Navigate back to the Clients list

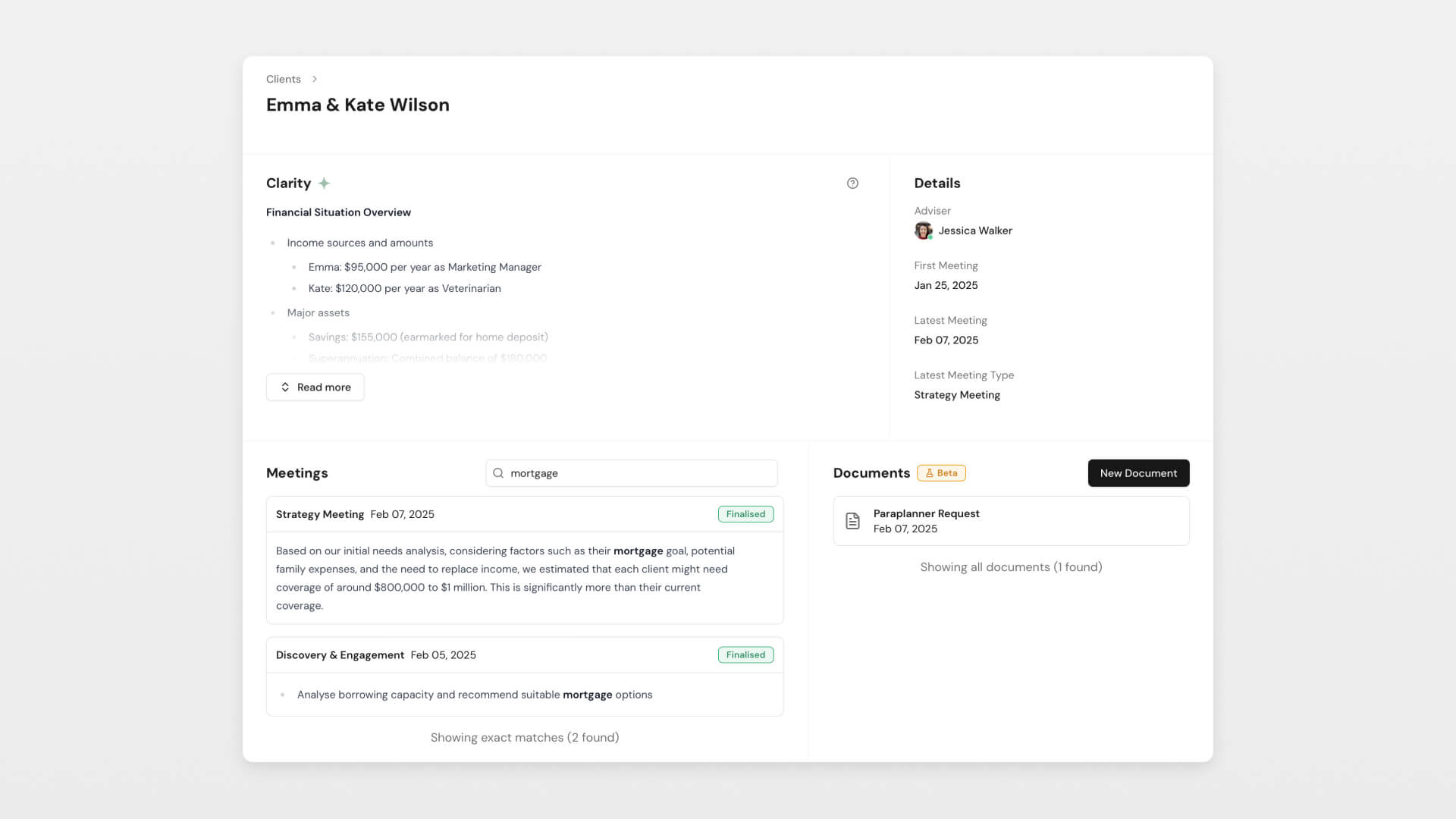[283, 79]
